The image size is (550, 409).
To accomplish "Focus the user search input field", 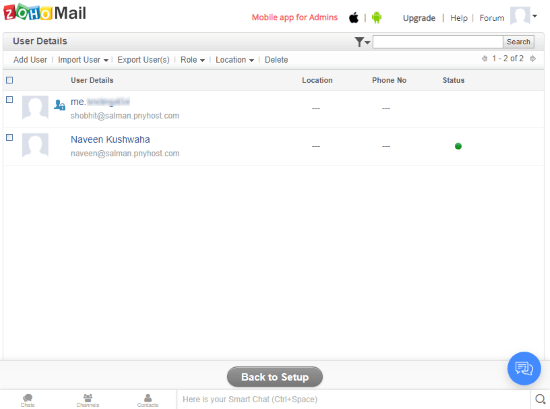I will (438, 42).
